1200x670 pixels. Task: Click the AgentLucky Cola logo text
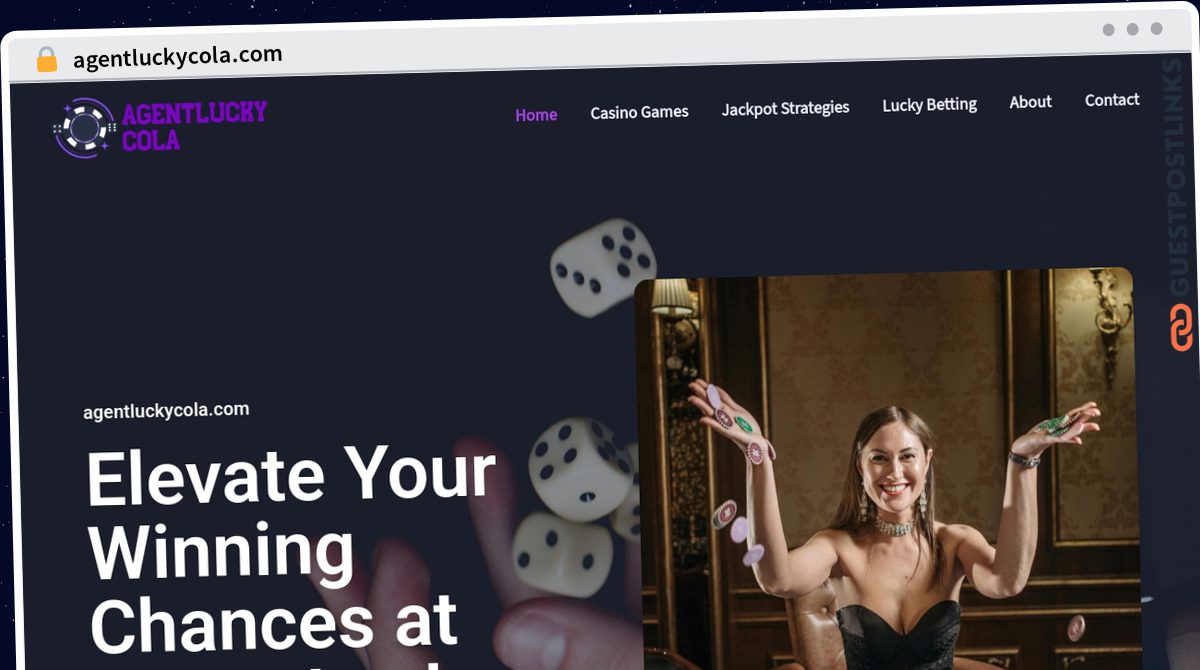pos(195,126)
